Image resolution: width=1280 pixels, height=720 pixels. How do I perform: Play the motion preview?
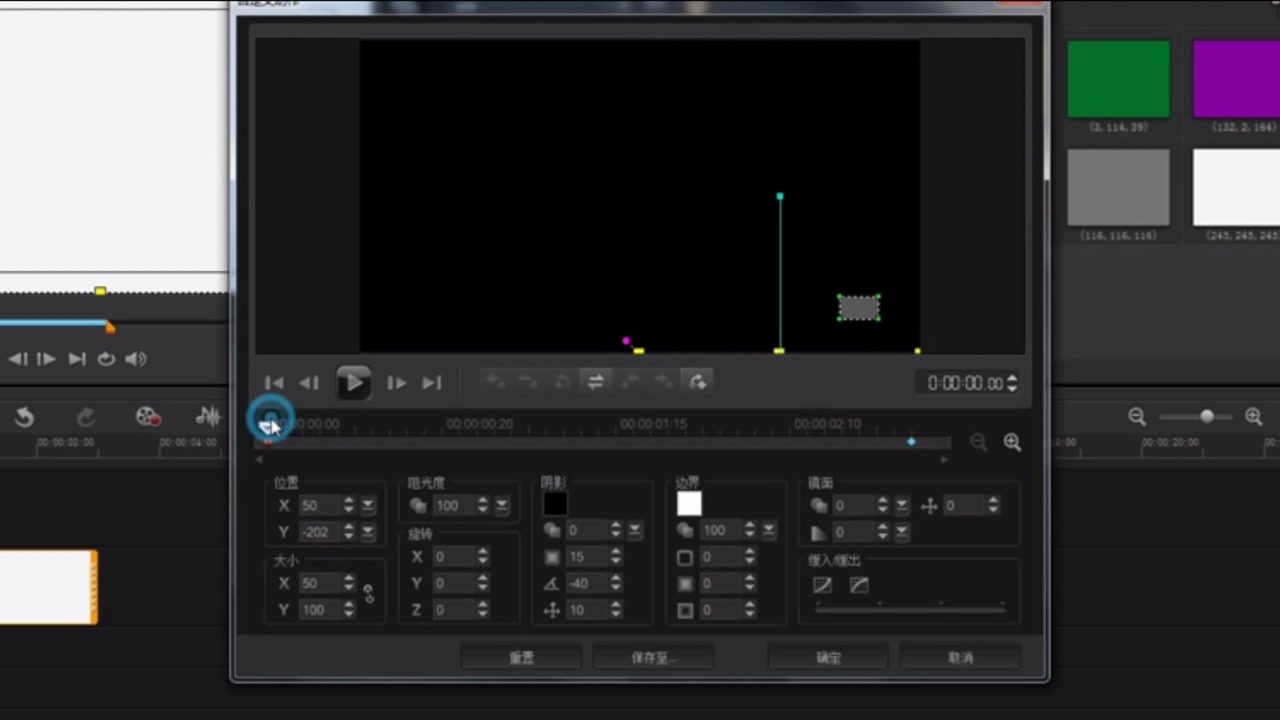pyautogui.click(x=352, y=382)
